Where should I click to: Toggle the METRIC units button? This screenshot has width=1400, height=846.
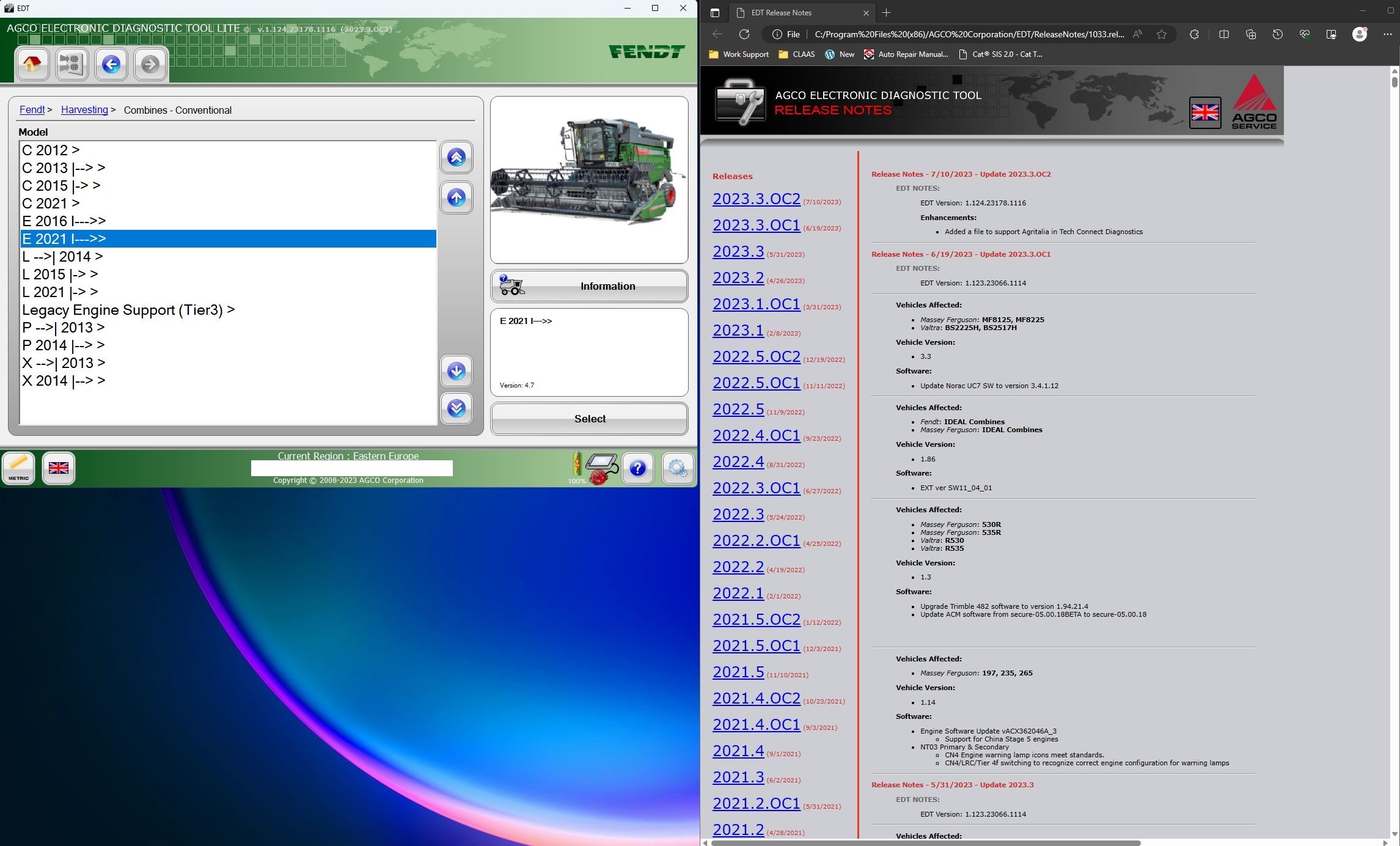18,468
